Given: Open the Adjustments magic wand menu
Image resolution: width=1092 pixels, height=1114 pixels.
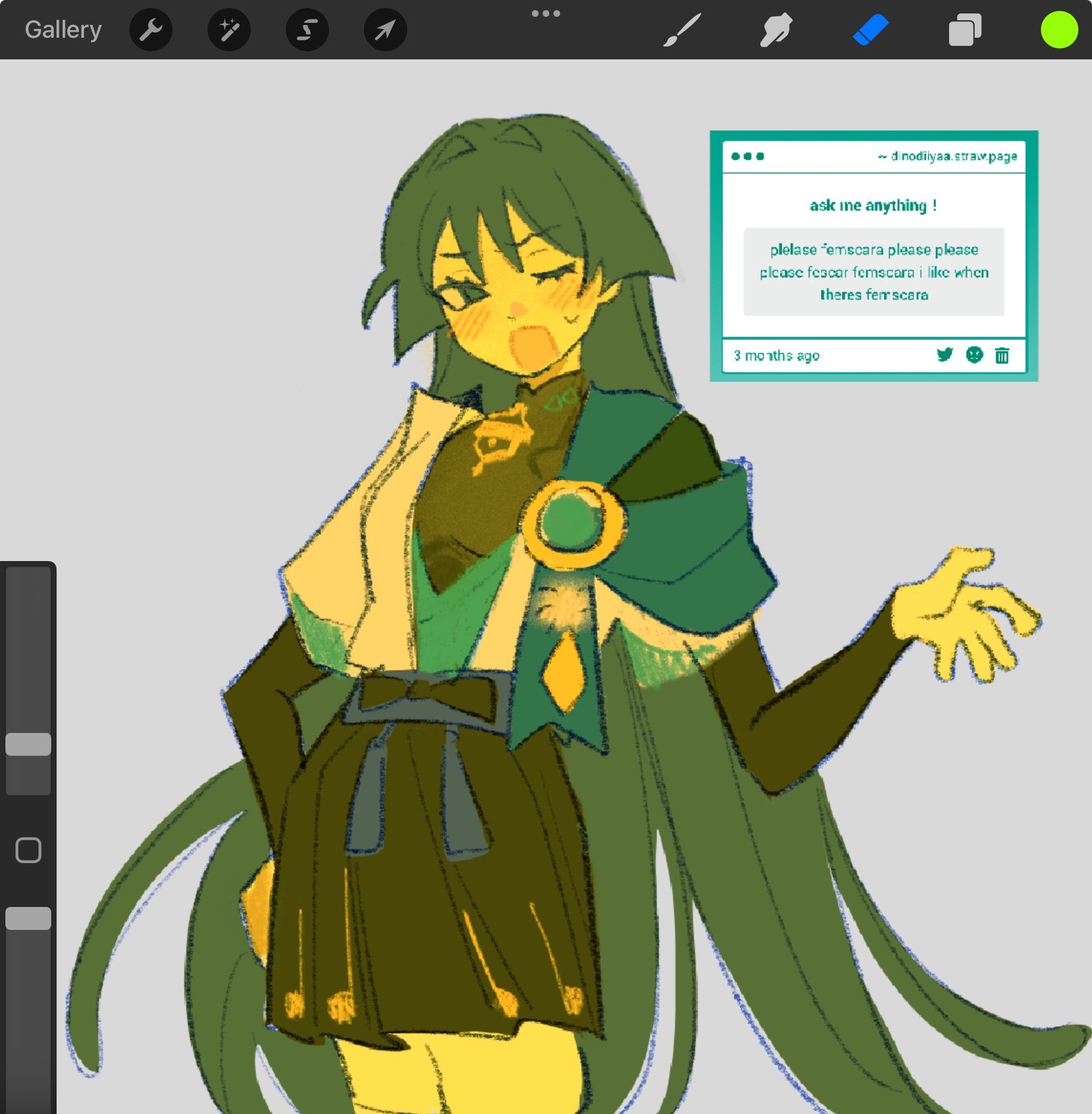Looking at the screenshot, I should click(x=229, y=30).
